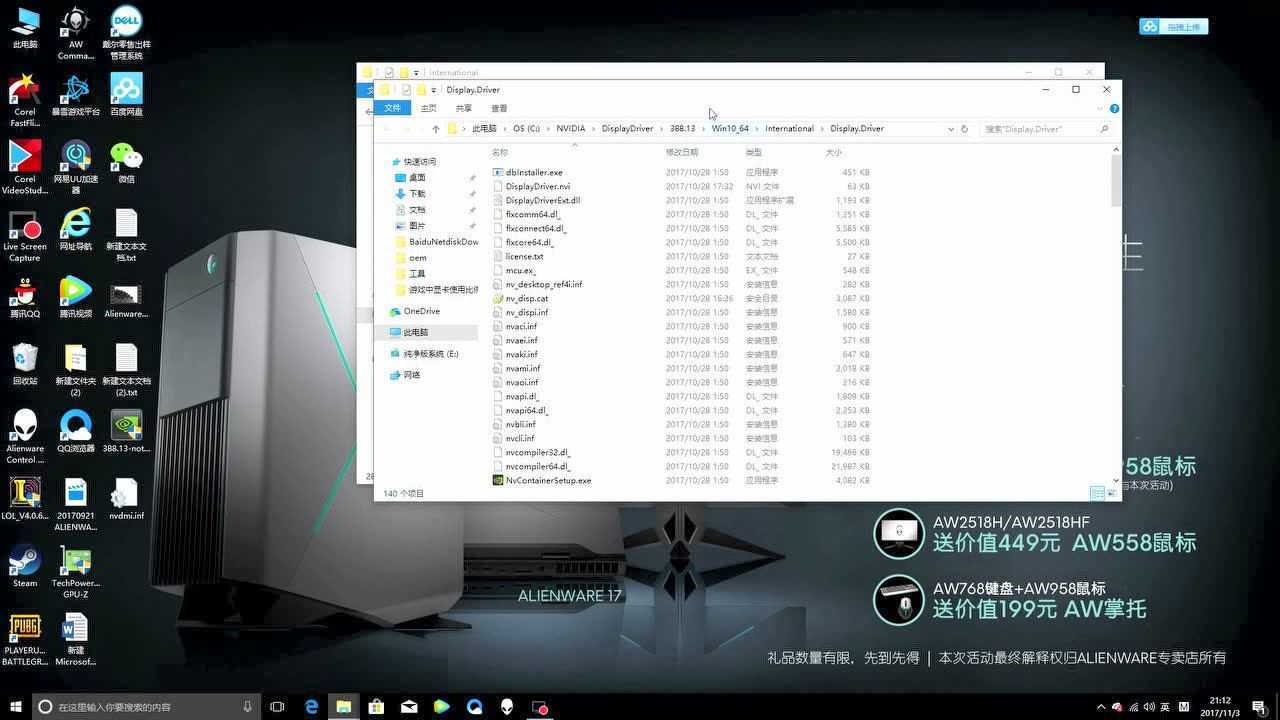Screen dimensions: 1280x720
Task: Click the dbInstaller.exe file icon
Action: point(498,172)
